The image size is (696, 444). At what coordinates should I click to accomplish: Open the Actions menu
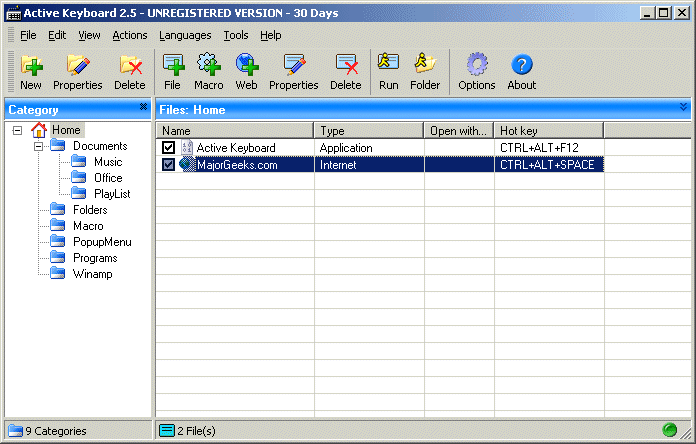130,35
